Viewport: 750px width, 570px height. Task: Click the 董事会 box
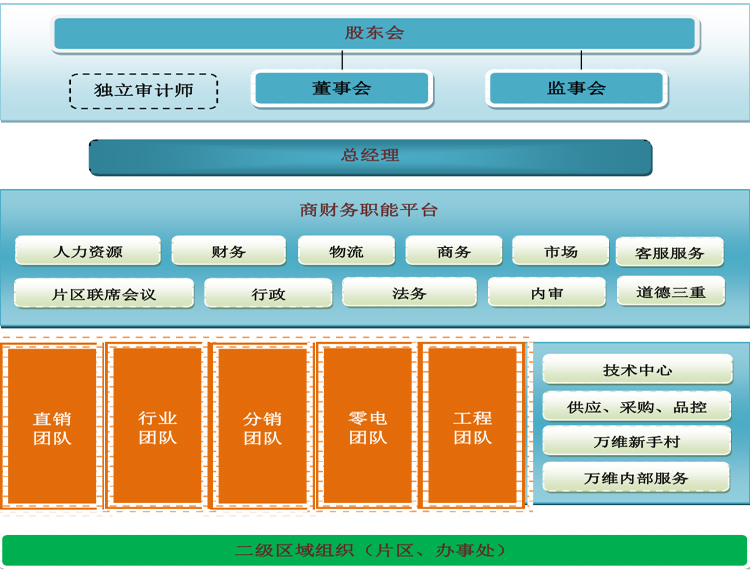(341, 88)
